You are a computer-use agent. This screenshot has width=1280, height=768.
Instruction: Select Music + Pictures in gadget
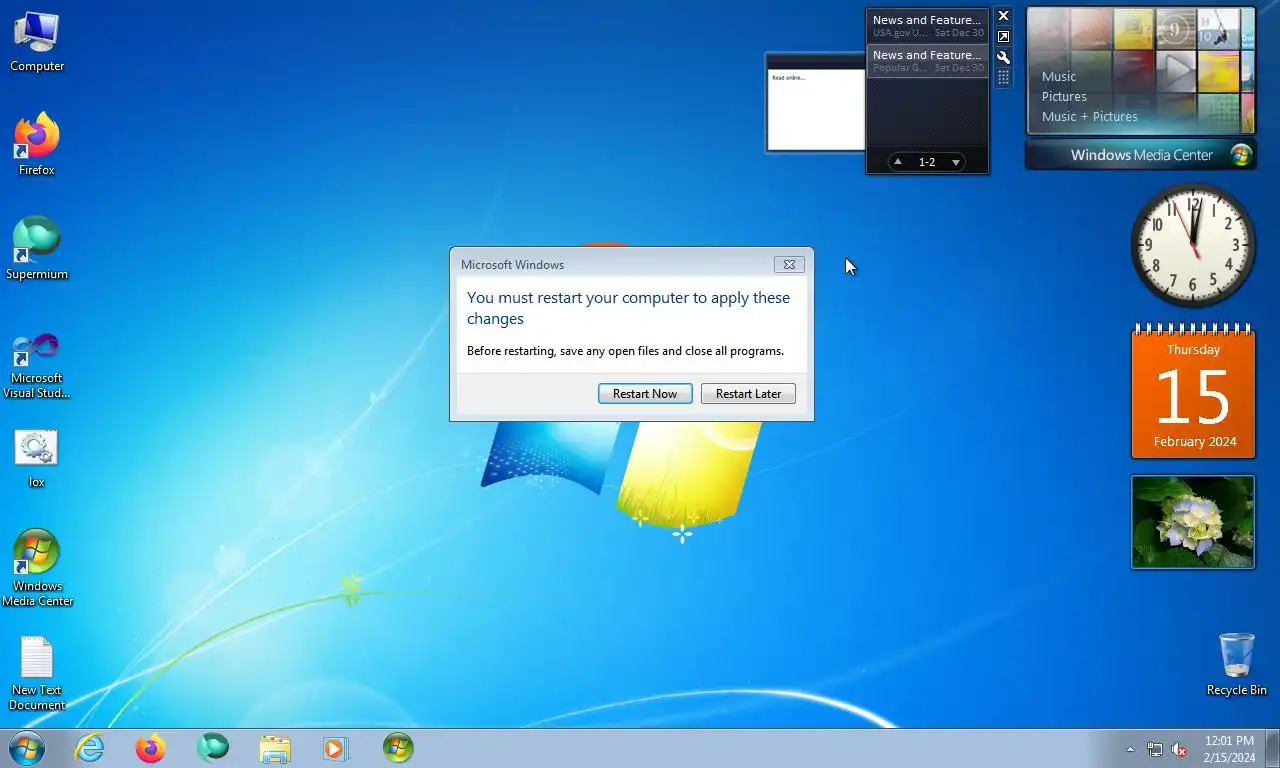click(x=1090, y=117)
